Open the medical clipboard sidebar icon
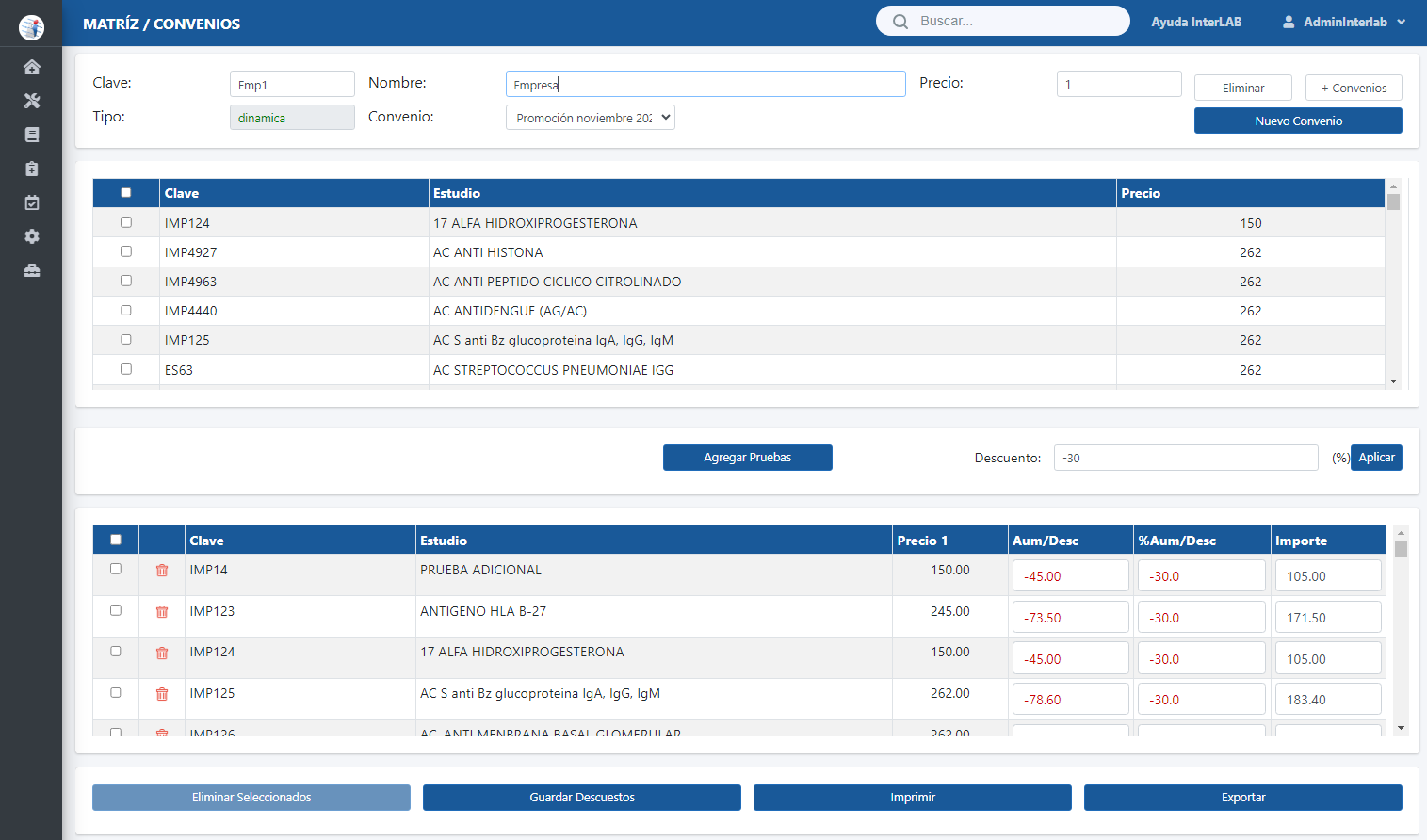Image resolution: width=1427 pixels, height=840 pixels. click(32, 169)
